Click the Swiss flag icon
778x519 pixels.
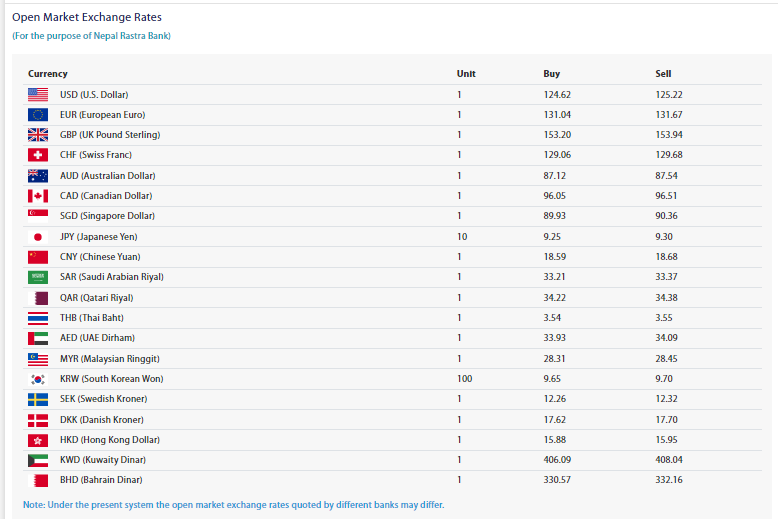pyautogui.click(x=38, y=155)
